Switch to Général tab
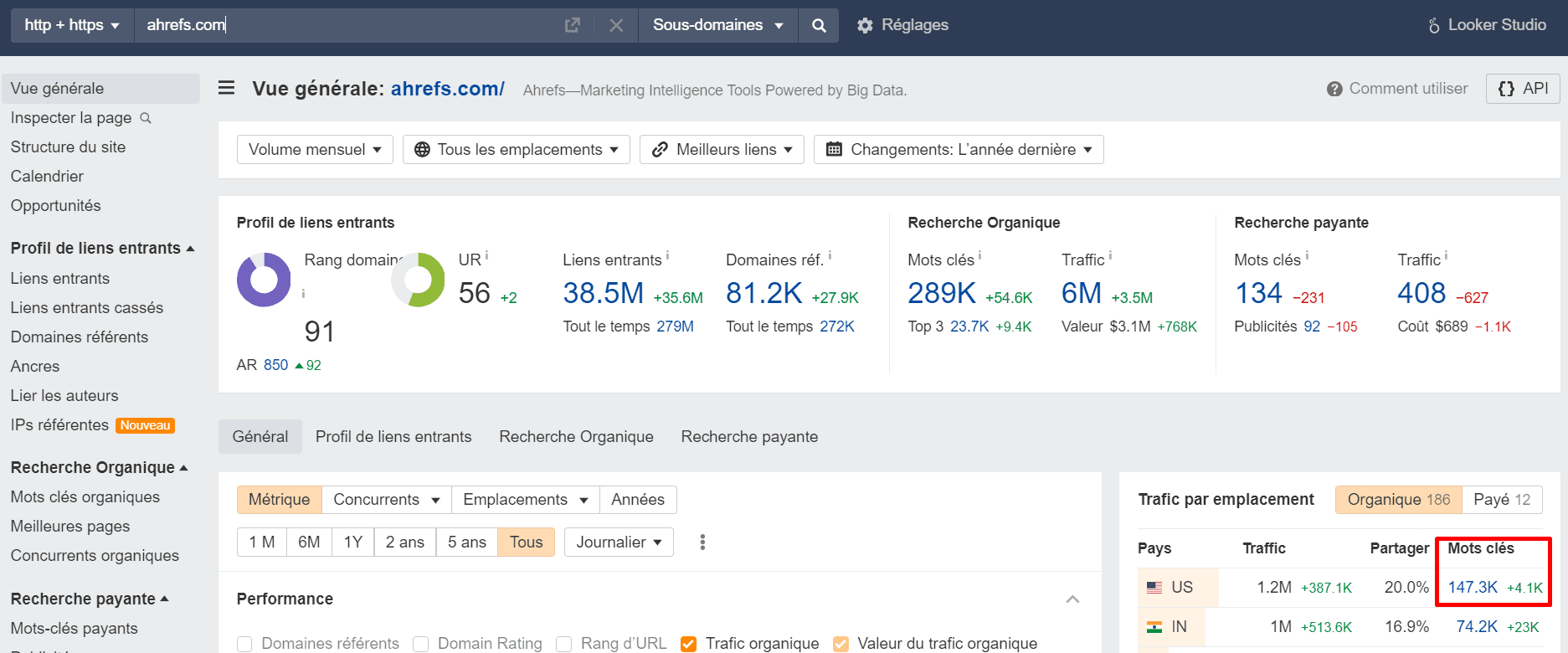 pos(260,437)
